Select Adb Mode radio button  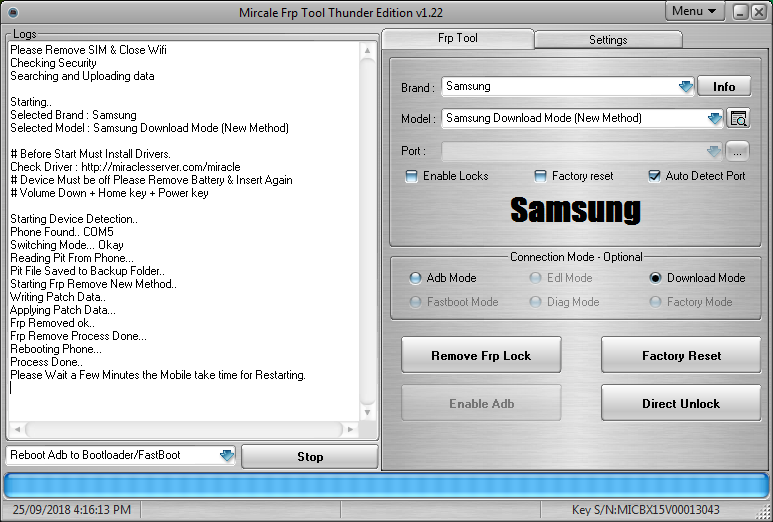tap(415, 278)
